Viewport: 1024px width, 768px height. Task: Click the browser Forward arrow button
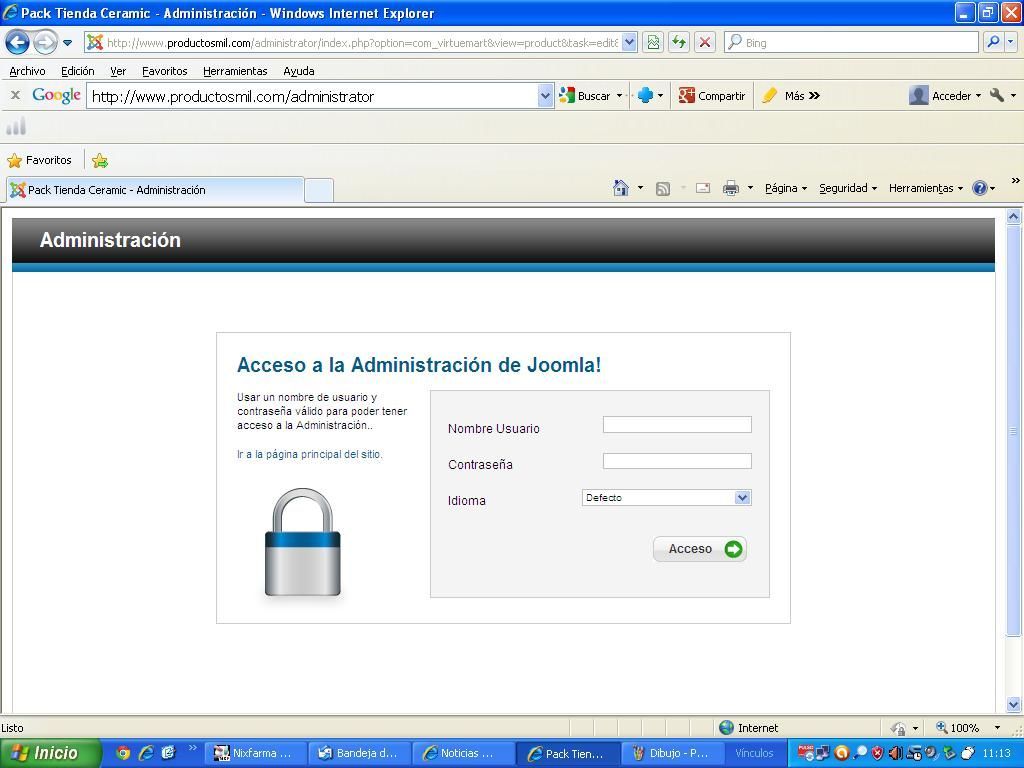pyautogui.click(x=45, y=43)
